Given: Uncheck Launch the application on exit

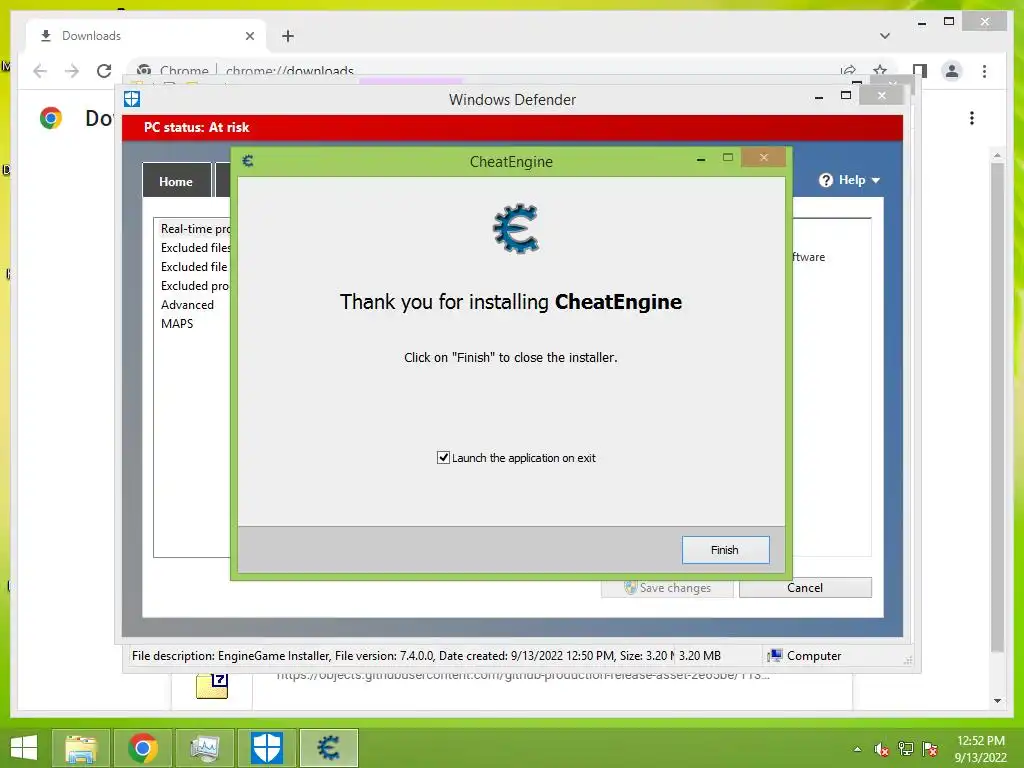Looking at the screenshot, I should click(443, 458).
